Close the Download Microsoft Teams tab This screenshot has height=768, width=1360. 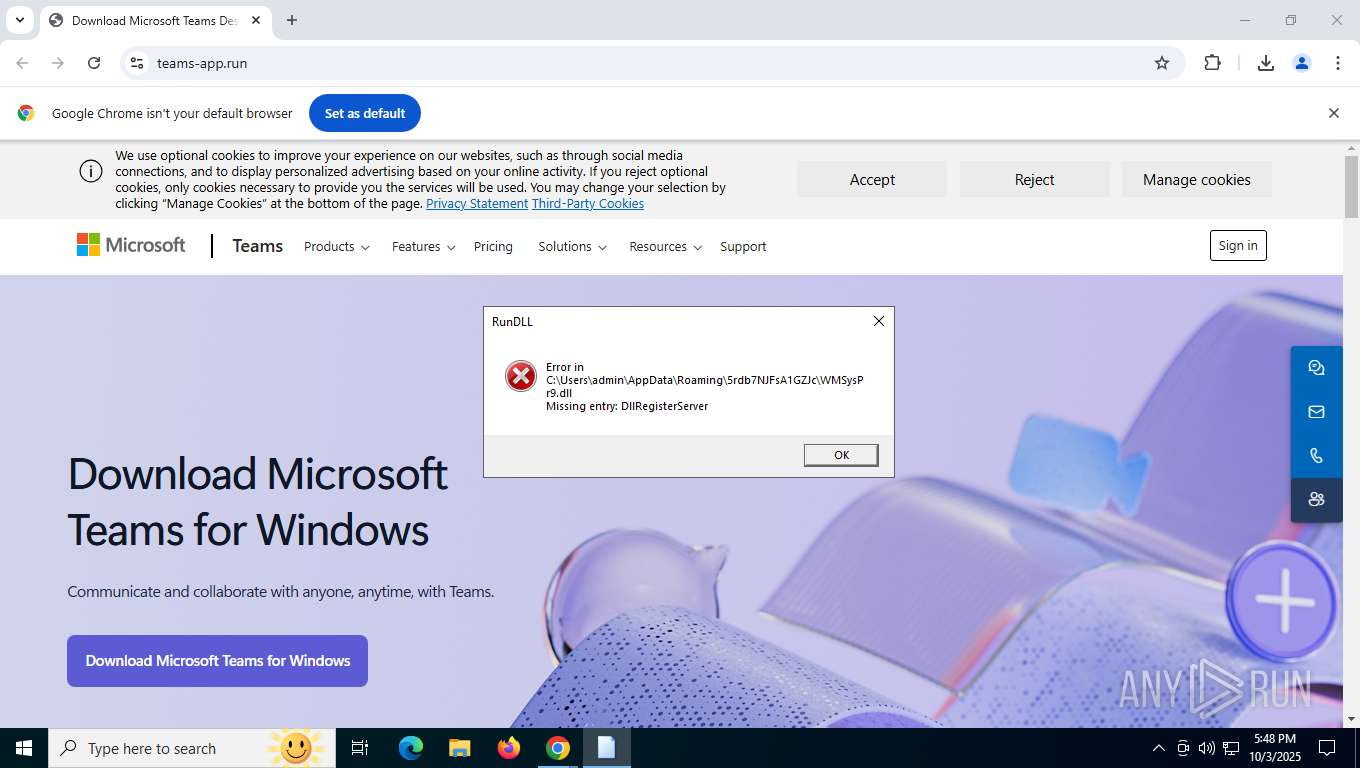[256, 20]
